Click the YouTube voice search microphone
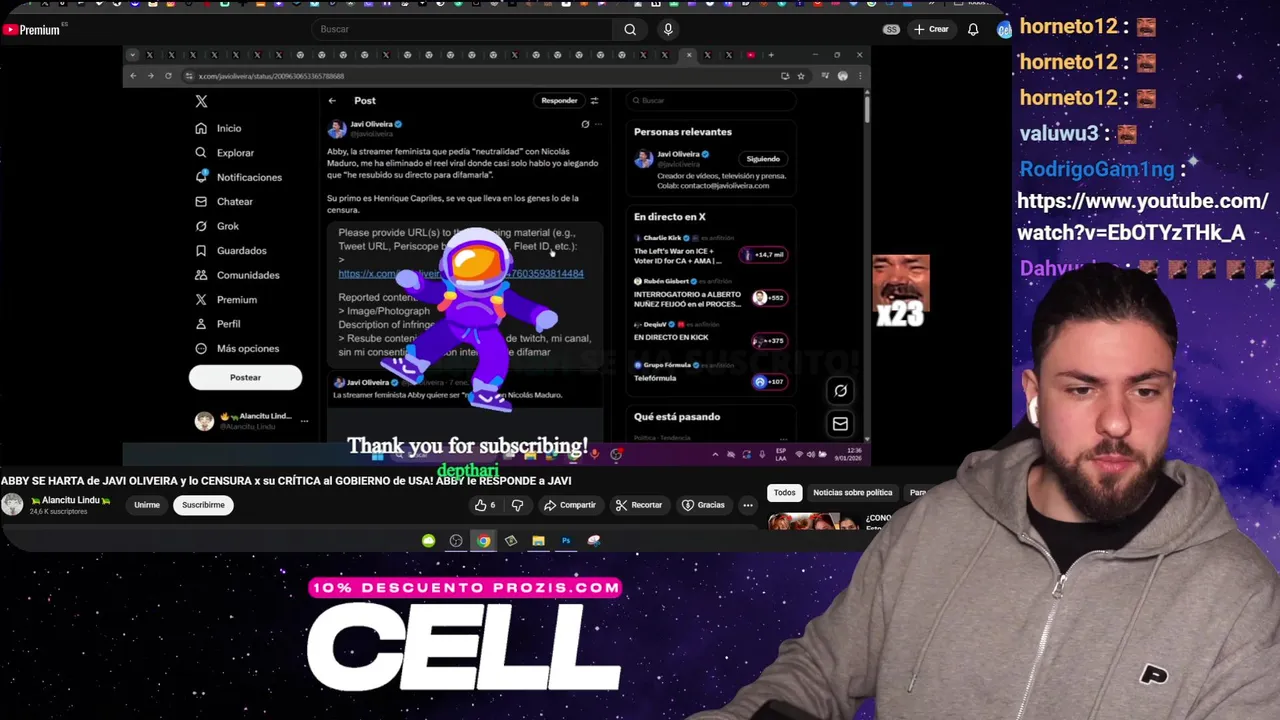The height and width of the screenshot is (720, 1280). pos(668,30)
